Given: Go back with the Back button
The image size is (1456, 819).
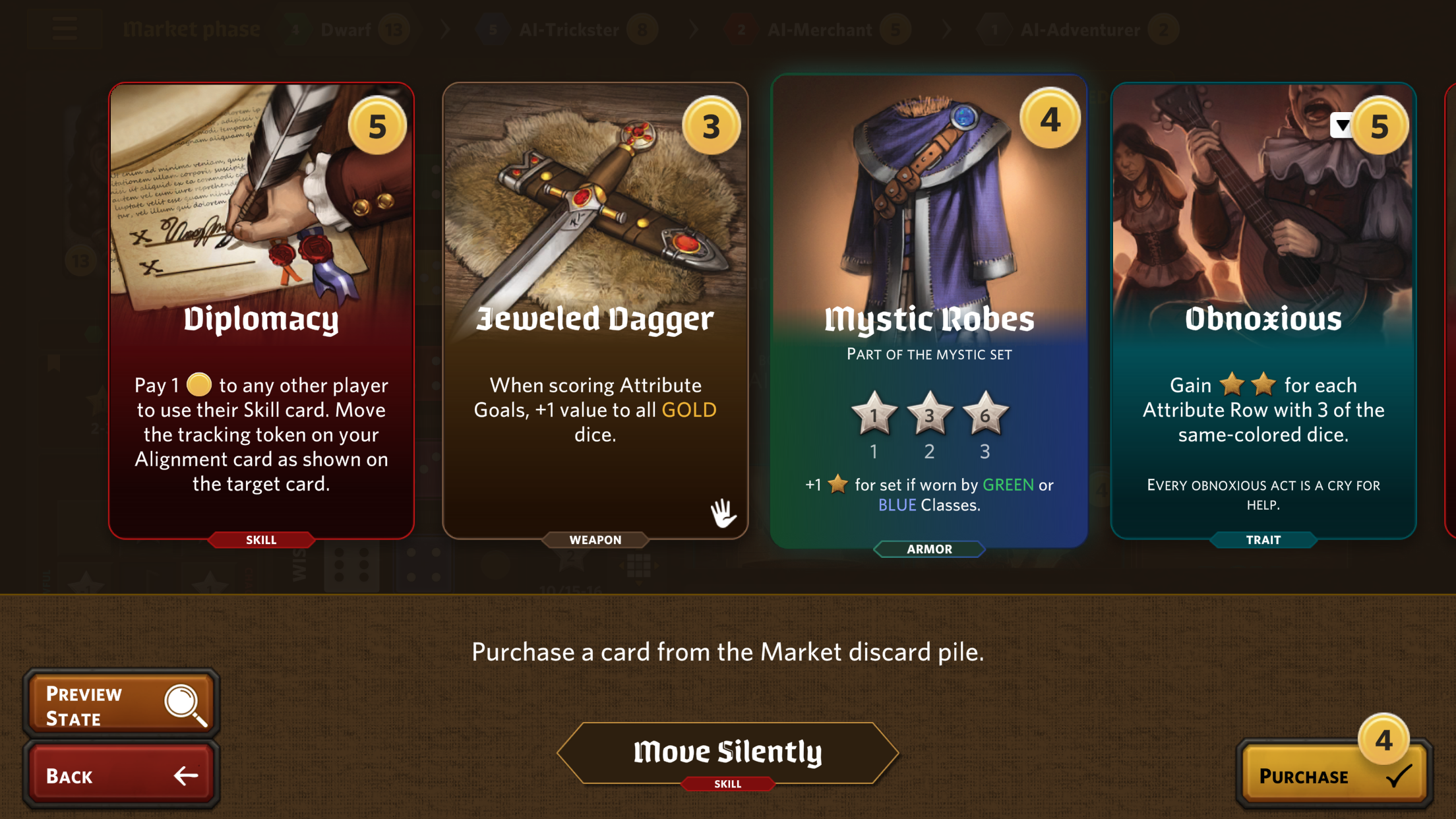Looking at the screenshot, I should pos(121,775).
